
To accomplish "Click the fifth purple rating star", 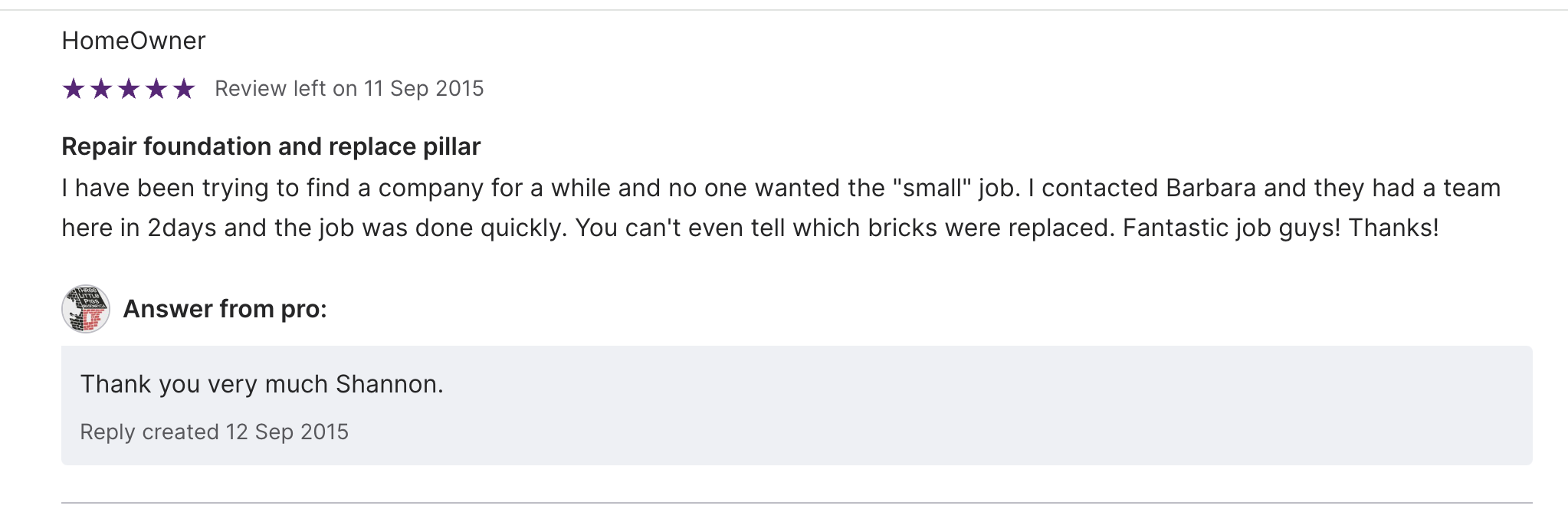I will pos(184,89).
